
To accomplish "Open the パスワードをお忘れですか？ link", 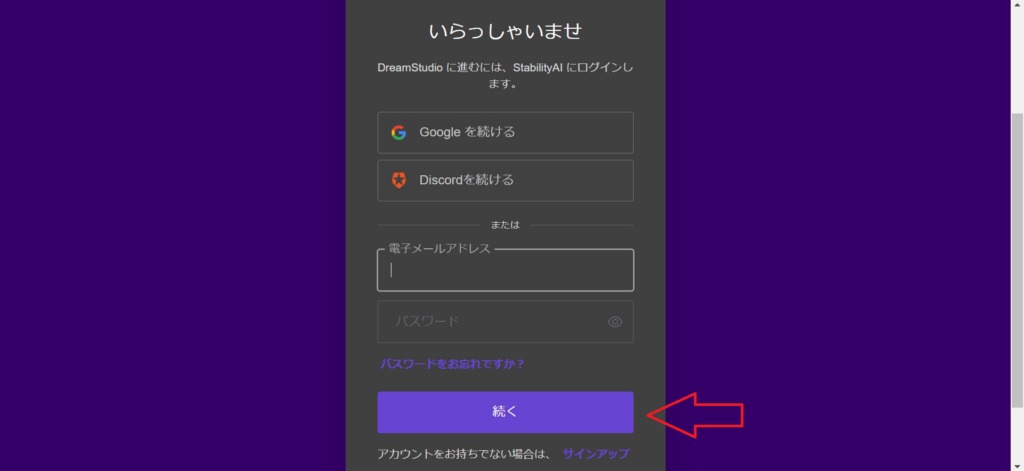I will (x=452, y=364).
